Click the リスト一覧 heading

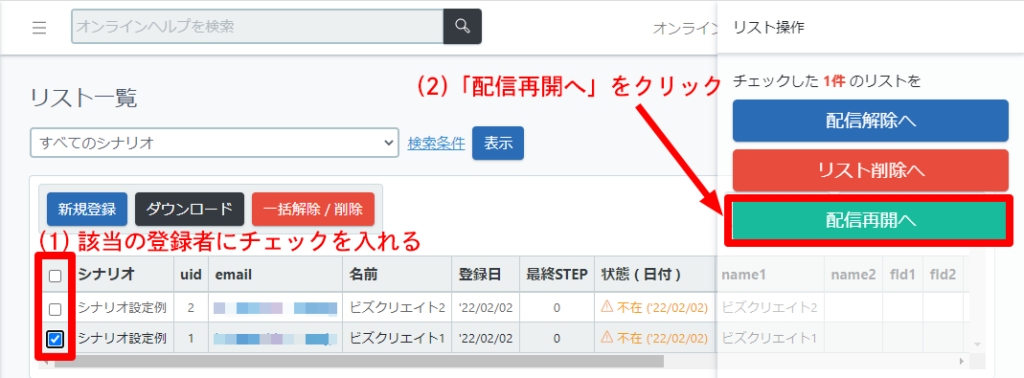coord(84,98)
